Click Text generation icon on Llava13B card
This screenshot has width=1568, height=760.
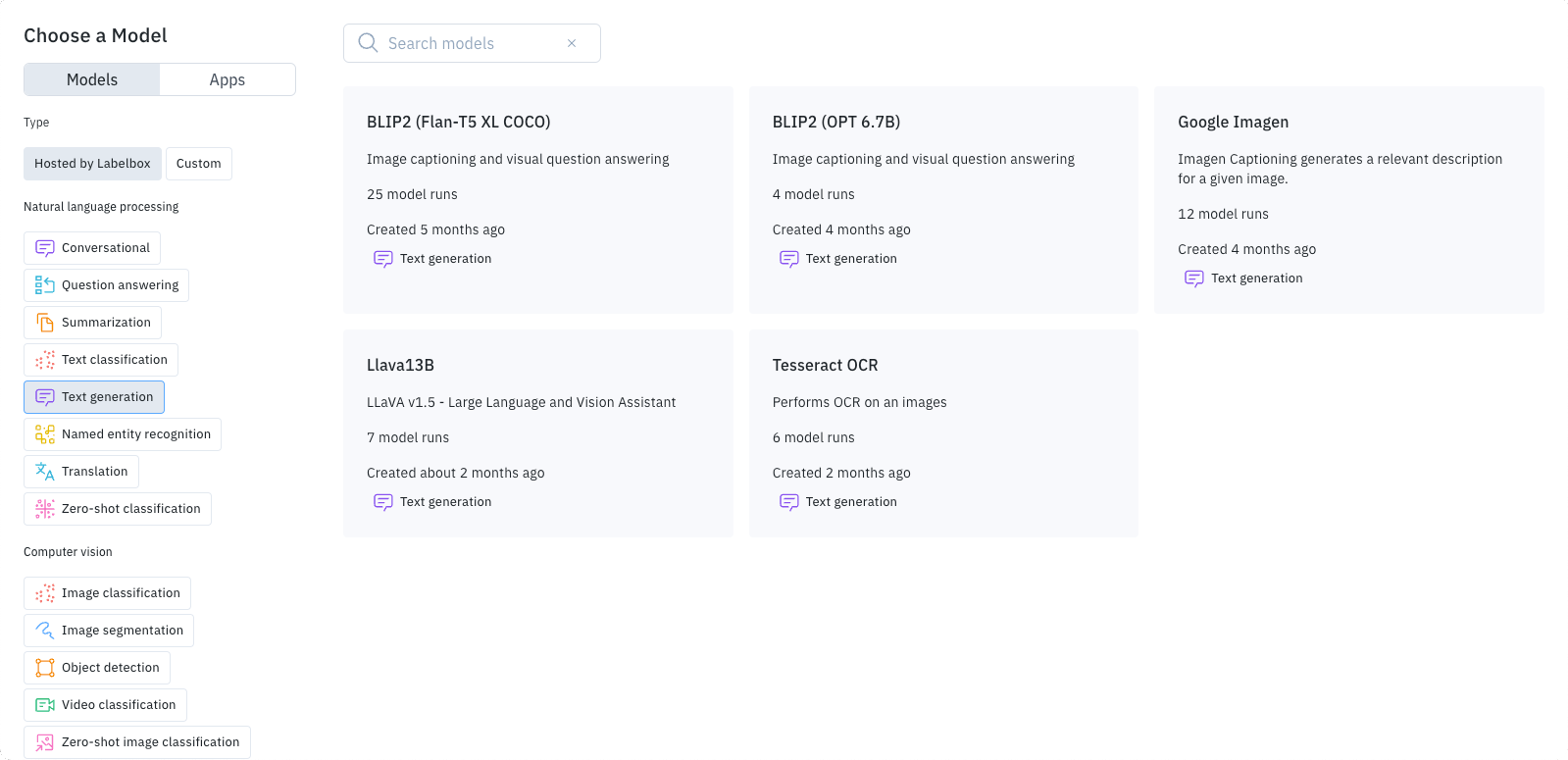(x=383, y=502)
